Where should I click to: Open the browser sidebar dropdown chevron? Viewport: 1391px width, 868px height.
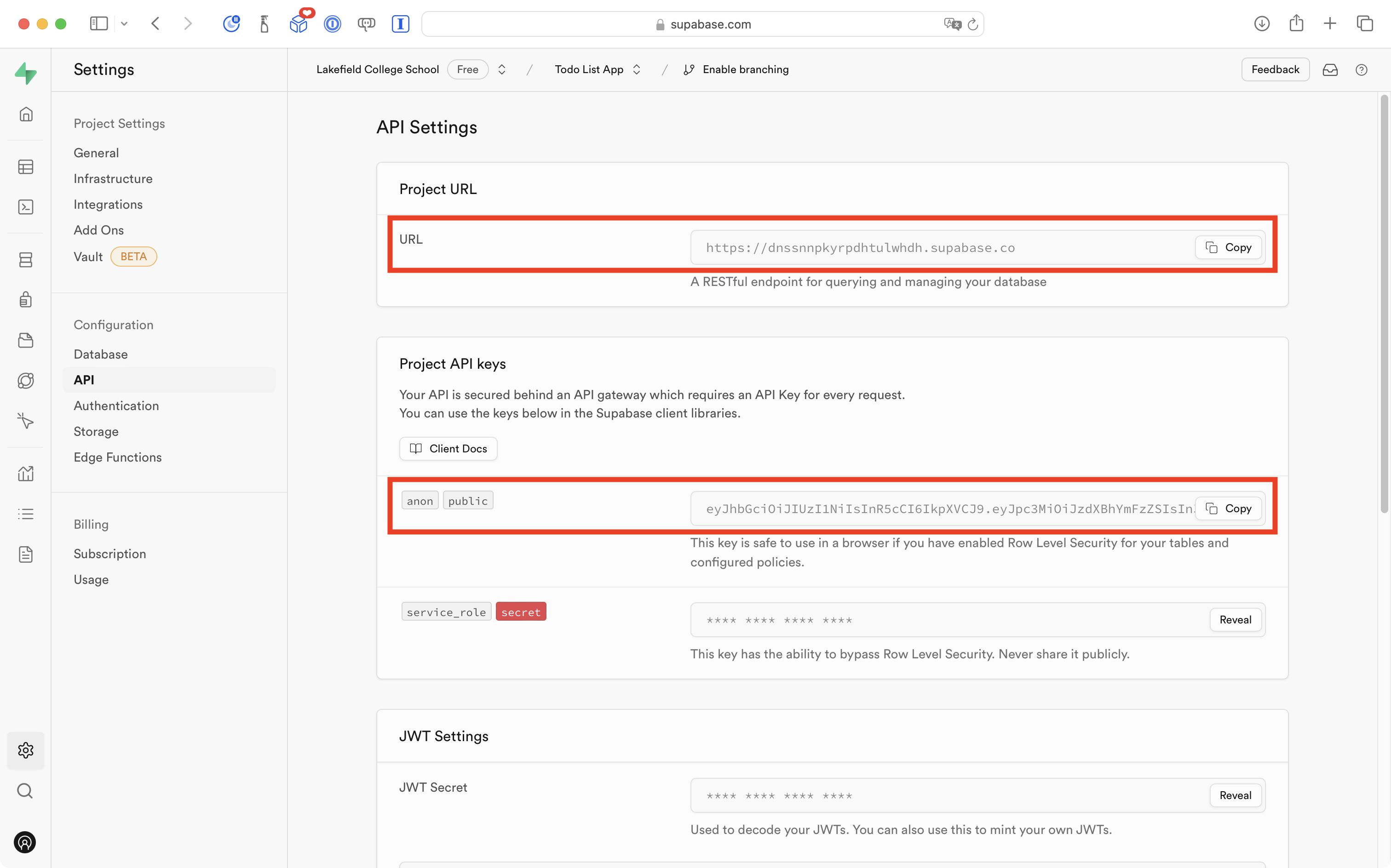point(124,24)
